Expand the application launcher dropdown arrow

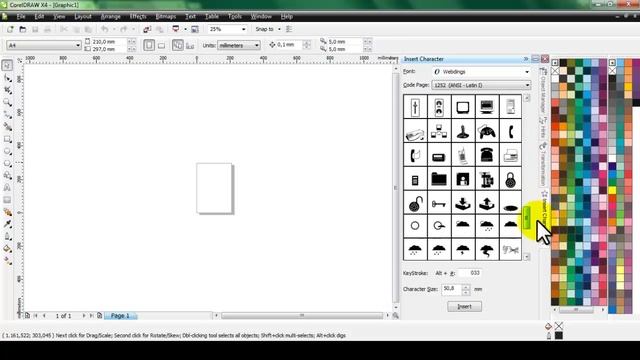[185, 29]
